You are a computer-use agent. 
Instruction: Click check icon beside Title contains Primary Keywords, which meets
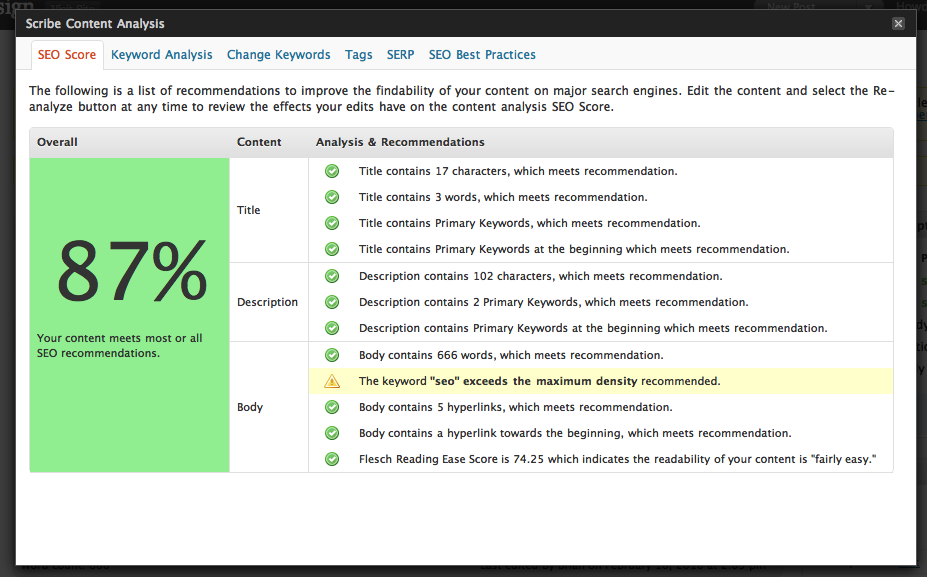click(x=332, y=223)
